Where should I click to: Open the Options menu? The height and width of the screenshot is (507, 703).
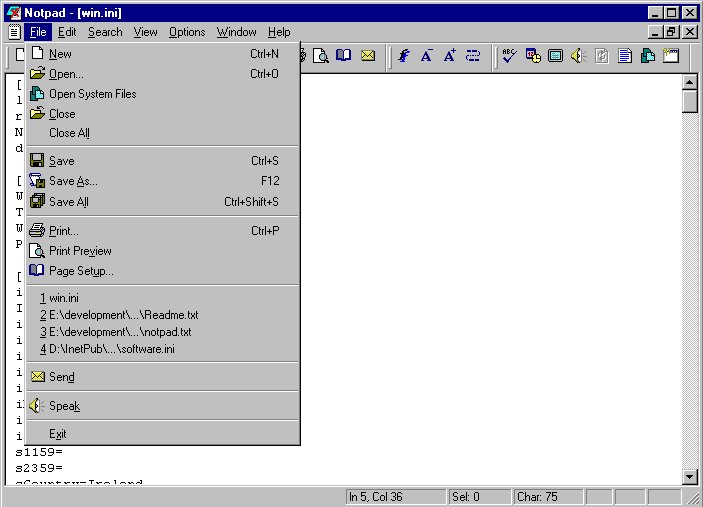187,32
